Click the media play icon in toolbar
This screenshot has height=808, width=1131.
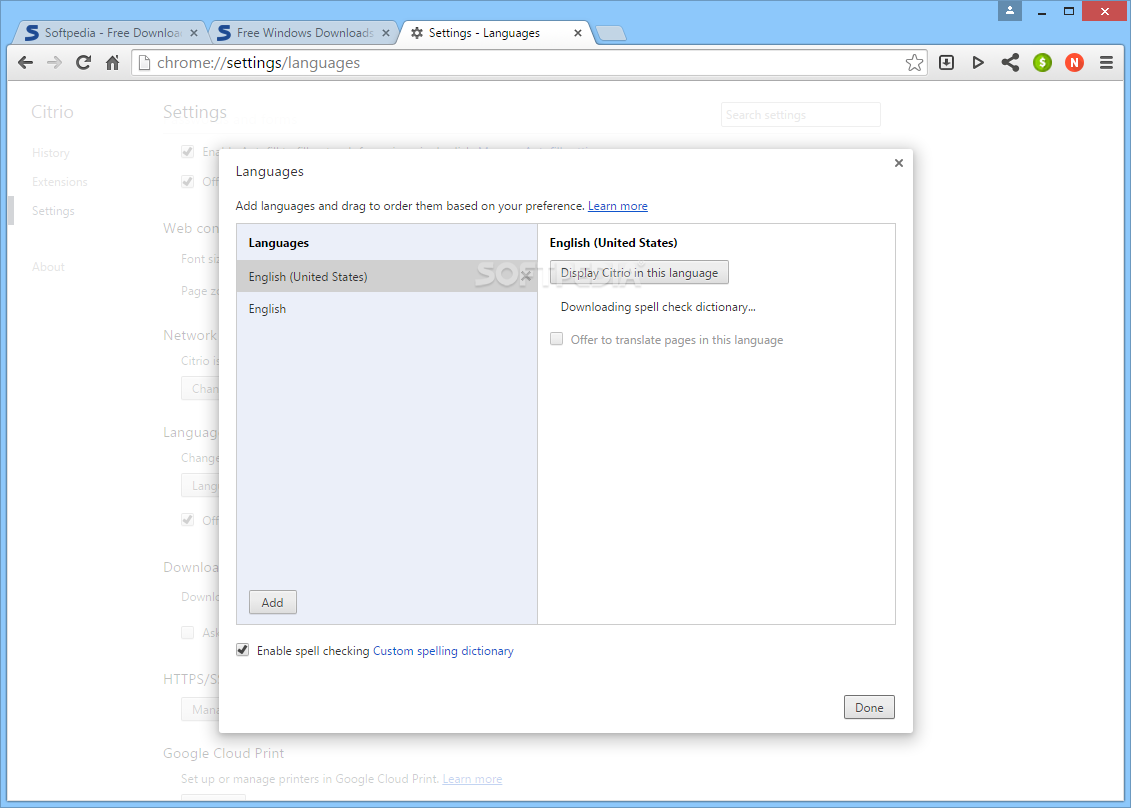[978, 63]
